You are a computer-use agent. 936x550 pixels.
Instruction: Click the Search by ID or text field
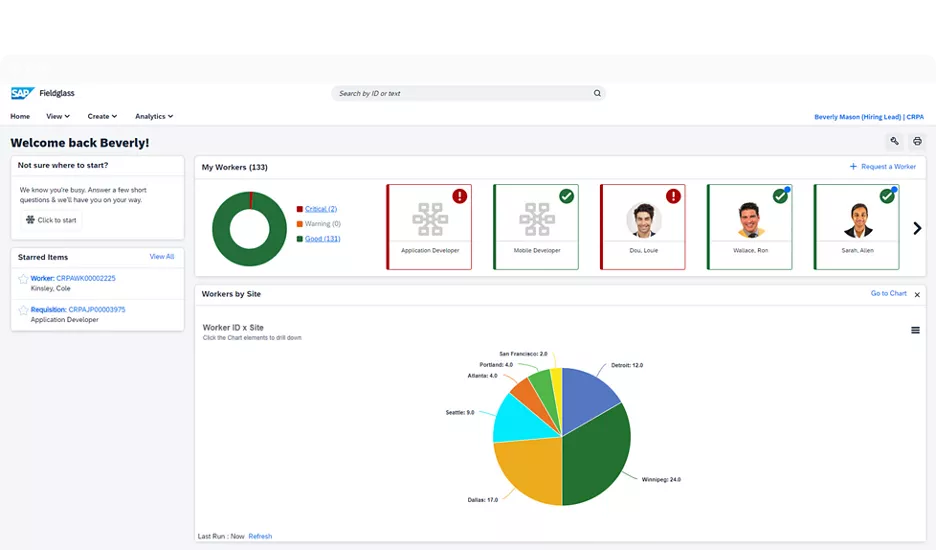(460, 93)
